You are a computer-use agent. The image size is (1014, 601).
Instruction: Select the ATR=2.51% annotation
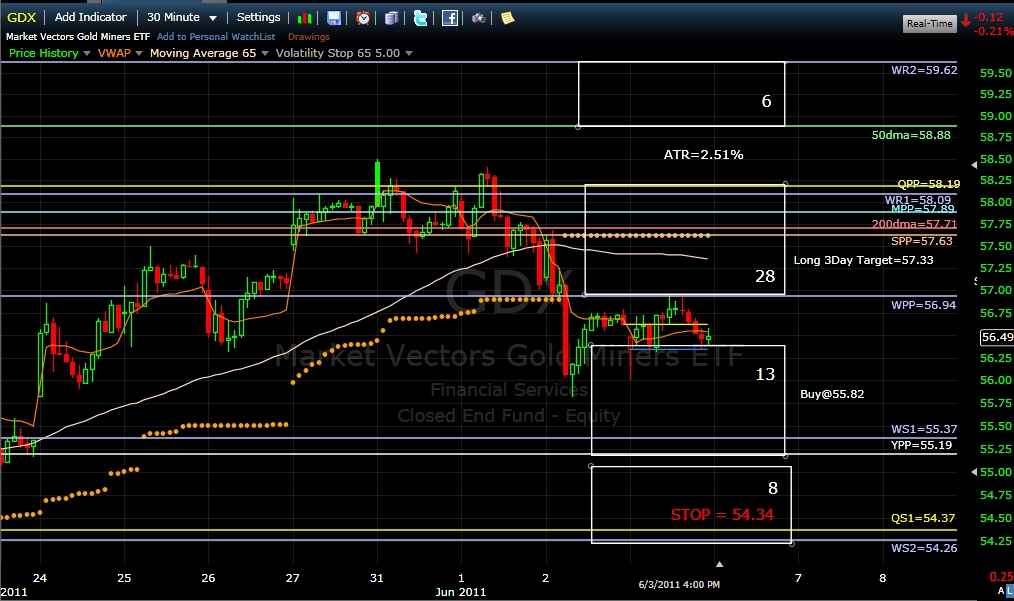[704, 155]
